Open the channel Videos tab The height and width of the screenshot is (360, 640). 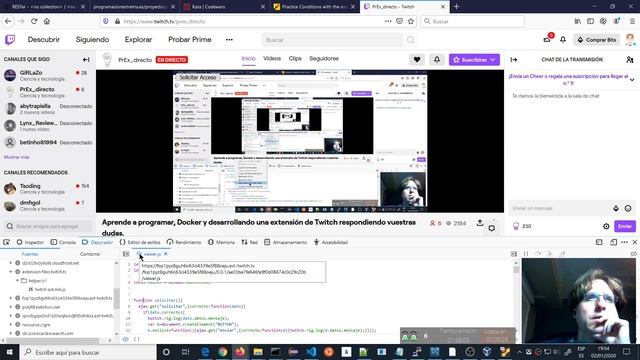click(x=272, y=58)
